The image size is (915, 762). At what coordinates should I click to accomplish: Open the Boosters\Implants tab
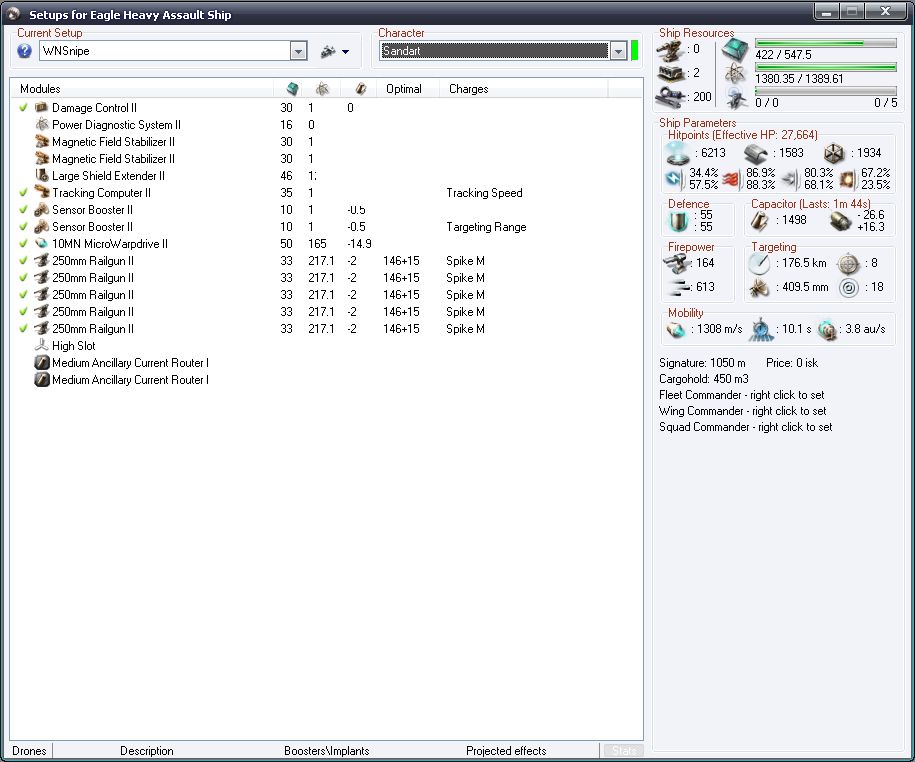(x=327, y=751)
